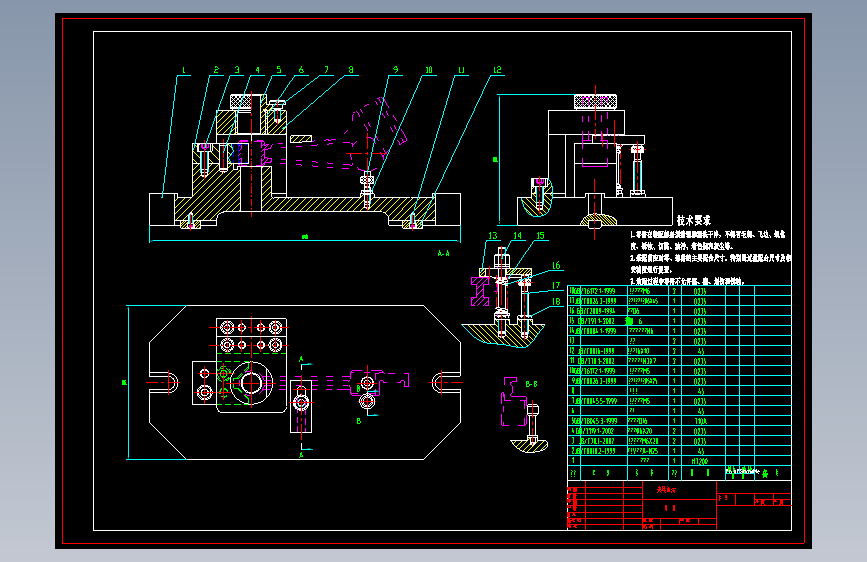Pick part callout number 15

click(540, 236)
